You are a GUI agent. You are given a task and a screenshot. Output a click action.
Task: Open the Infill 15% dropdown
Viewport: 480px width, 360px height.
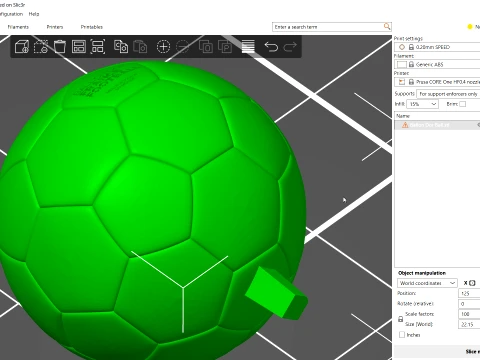point(422,104)
